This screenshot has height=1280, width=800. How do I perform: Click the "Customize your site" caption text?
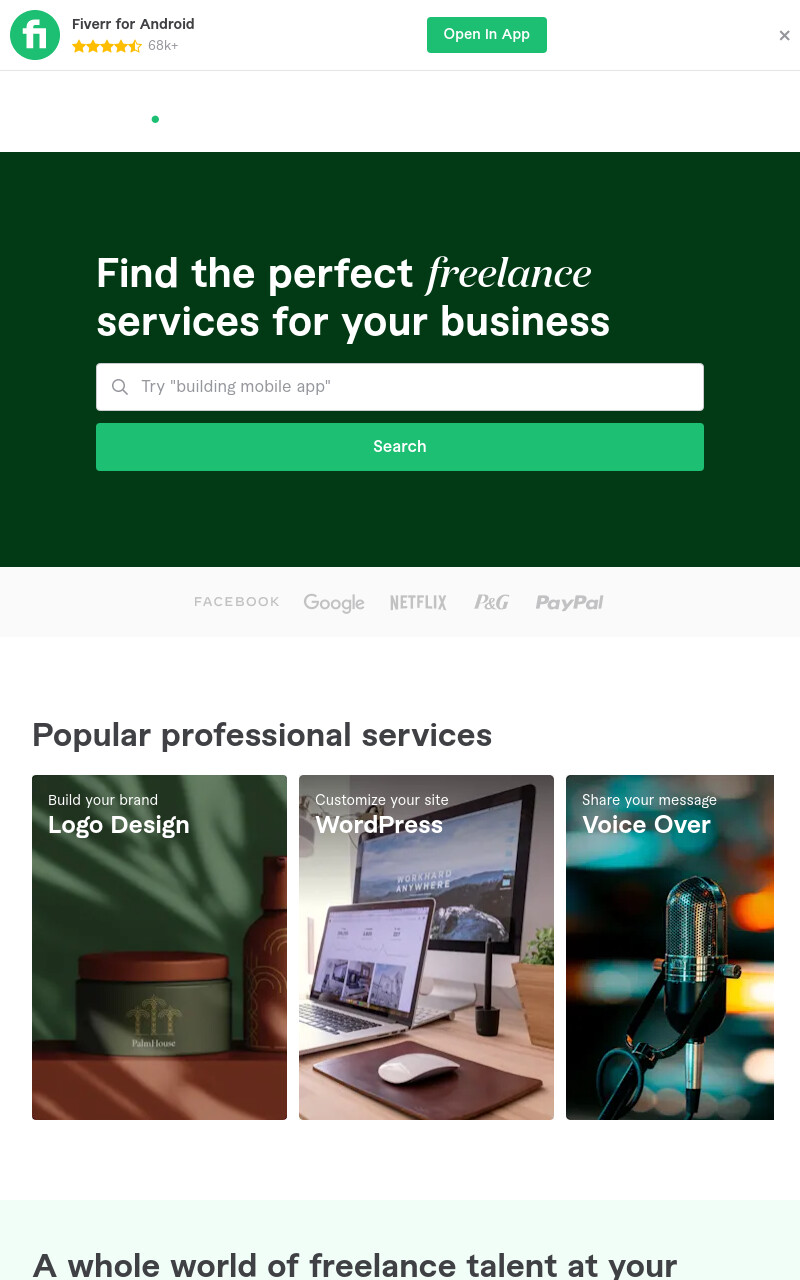coord(382,800)
